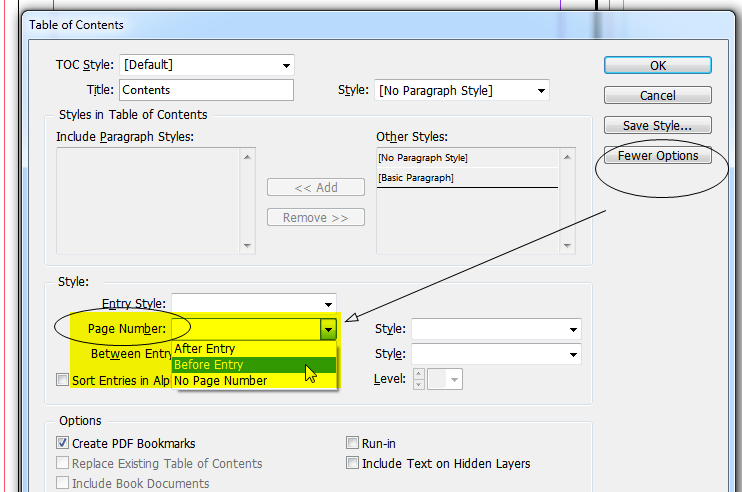Click the Remove >> button

(316, 218)
